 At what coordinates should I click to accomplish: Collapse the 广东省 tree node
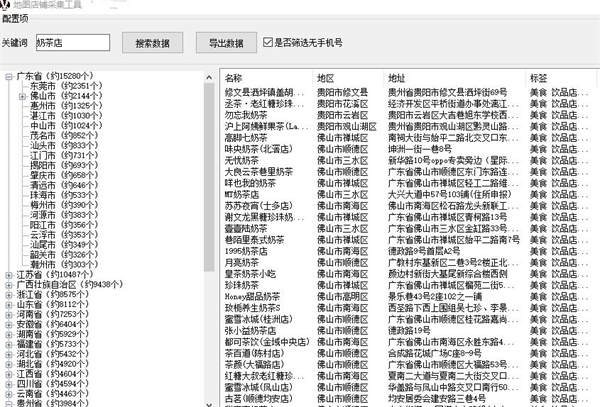(9, 77)
